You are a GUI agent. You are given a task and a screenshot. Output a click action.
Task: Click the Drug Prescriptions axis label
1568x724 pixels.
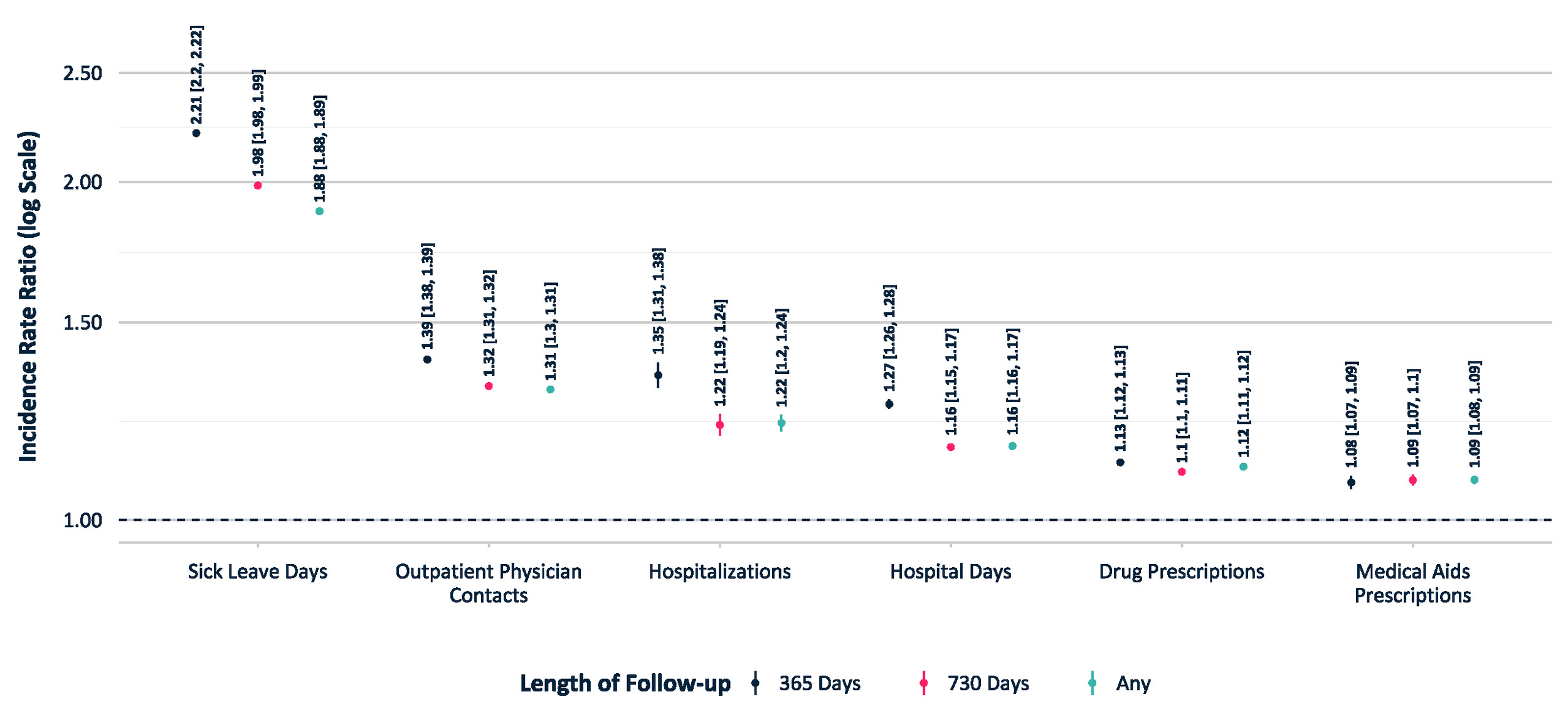[1182, 572]
